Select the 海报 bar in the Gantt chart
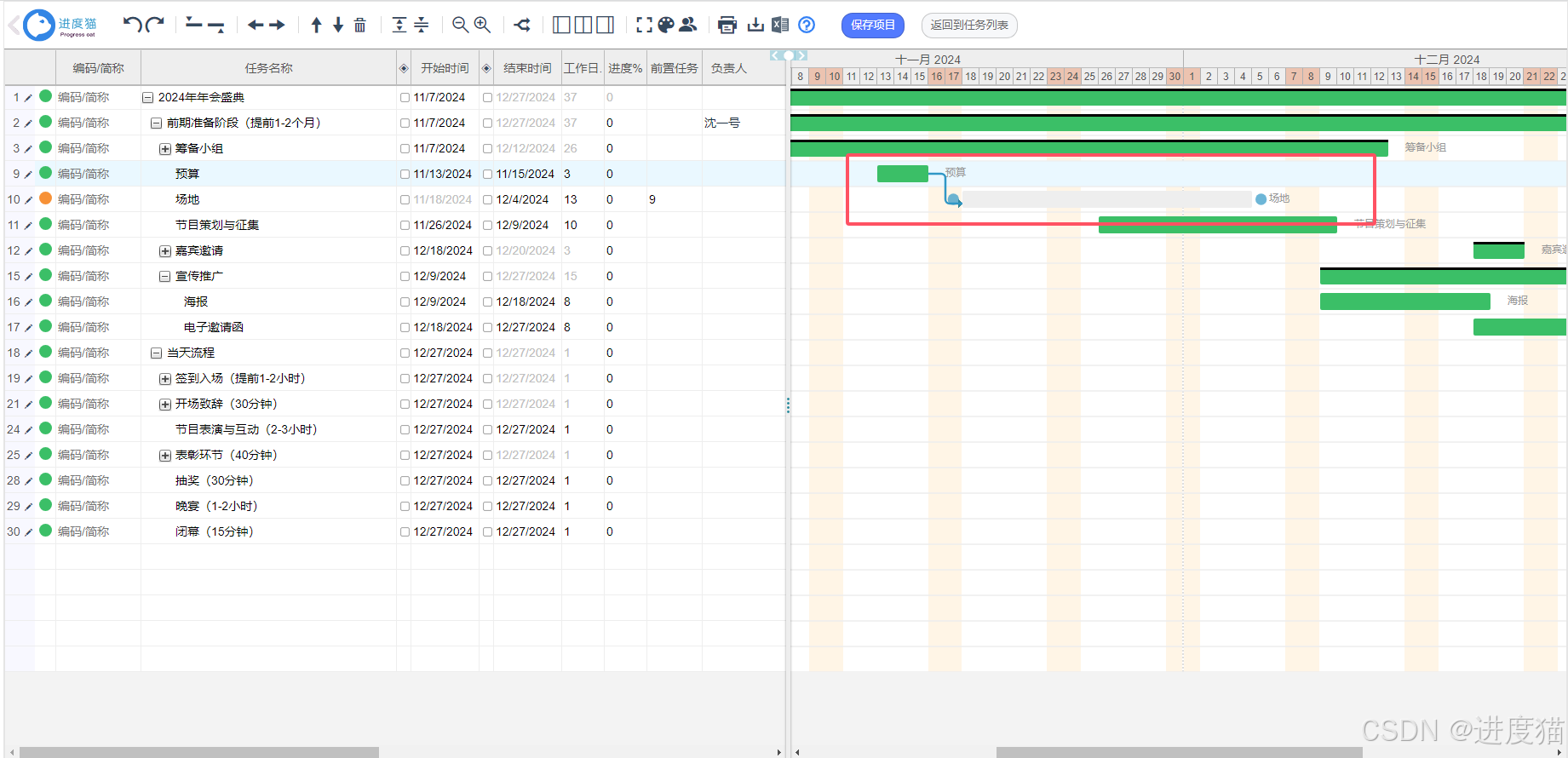The width and height of the screenshot is (1568, 758). point(1405,301)
